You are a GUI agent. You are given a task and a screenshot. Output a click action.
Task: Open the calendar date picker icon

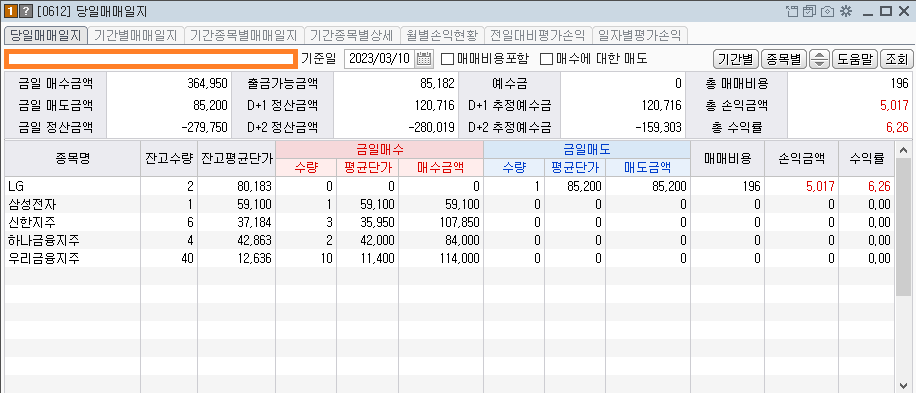coord(424,58)
